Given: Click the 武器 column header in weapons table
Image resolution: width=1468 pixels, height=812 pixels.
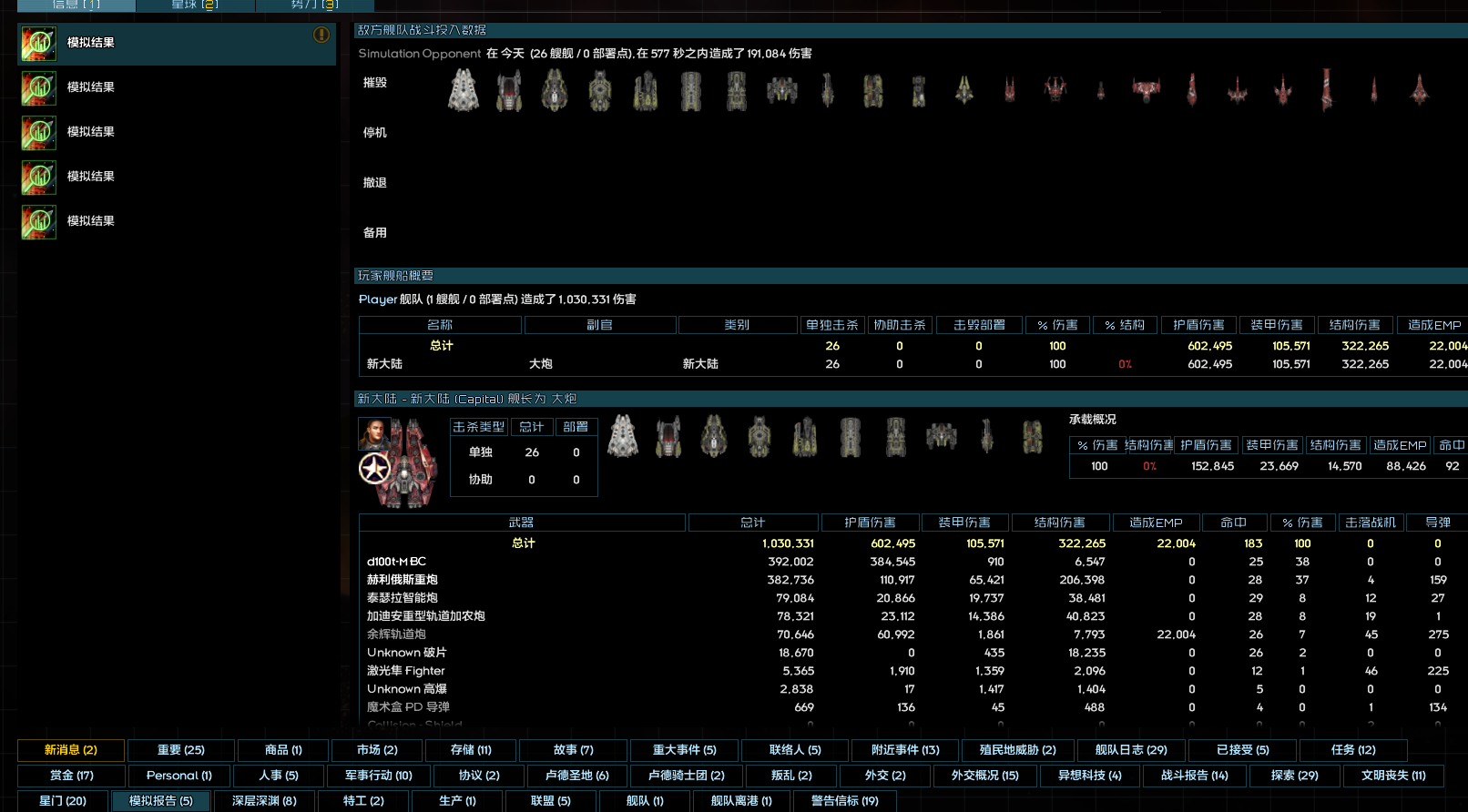Looking at the screenshot, I should tap(522, 523).
